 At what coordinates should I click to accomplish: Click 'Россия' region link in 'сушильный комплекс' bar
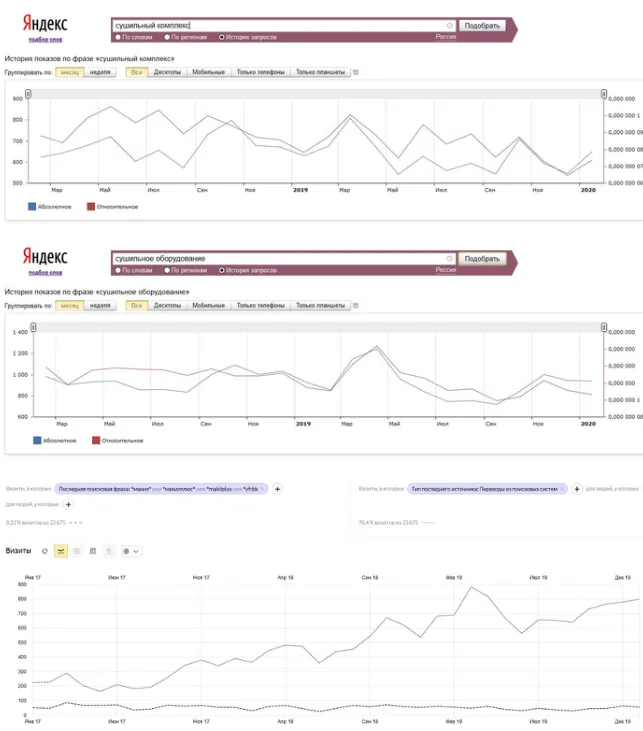(446, 37)
